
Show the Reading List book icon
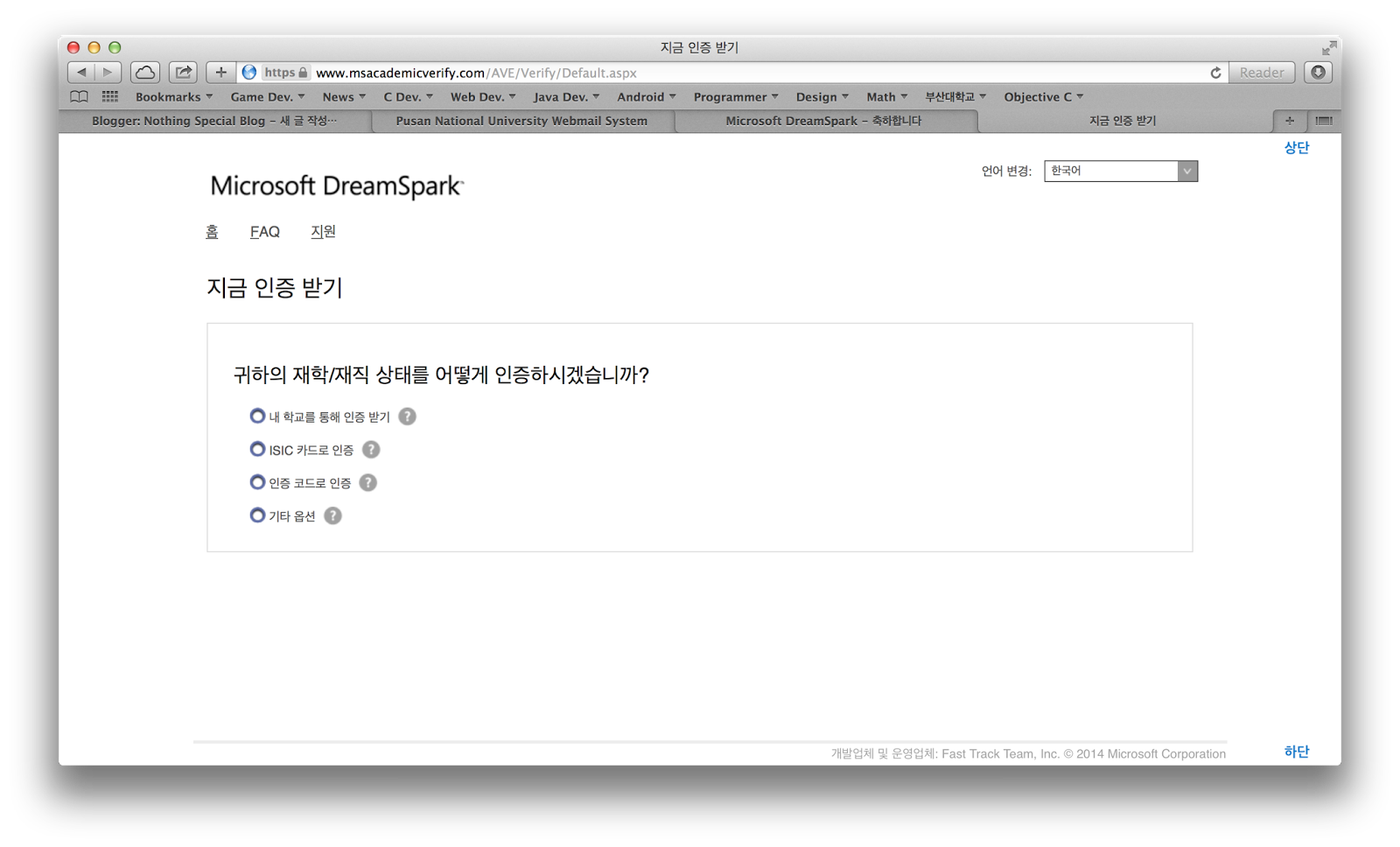[79, 97]
